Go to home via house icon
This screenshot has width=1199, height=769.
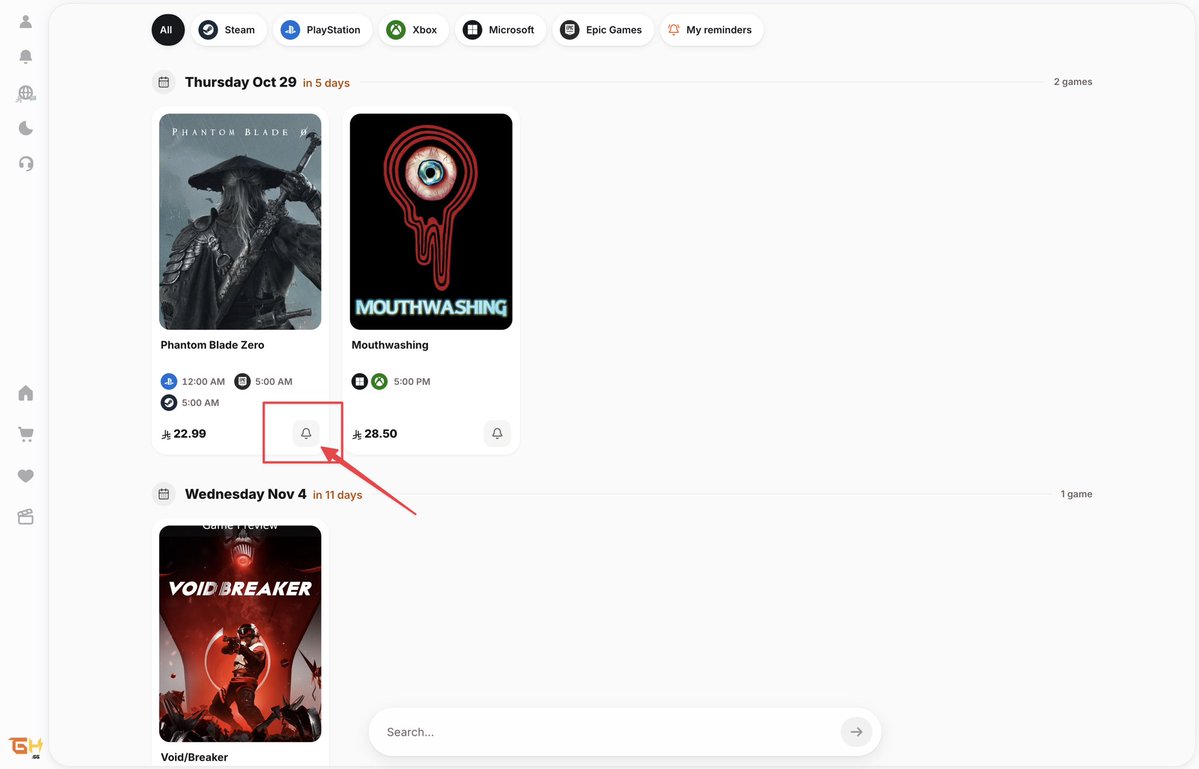click(x=25, y=393)
